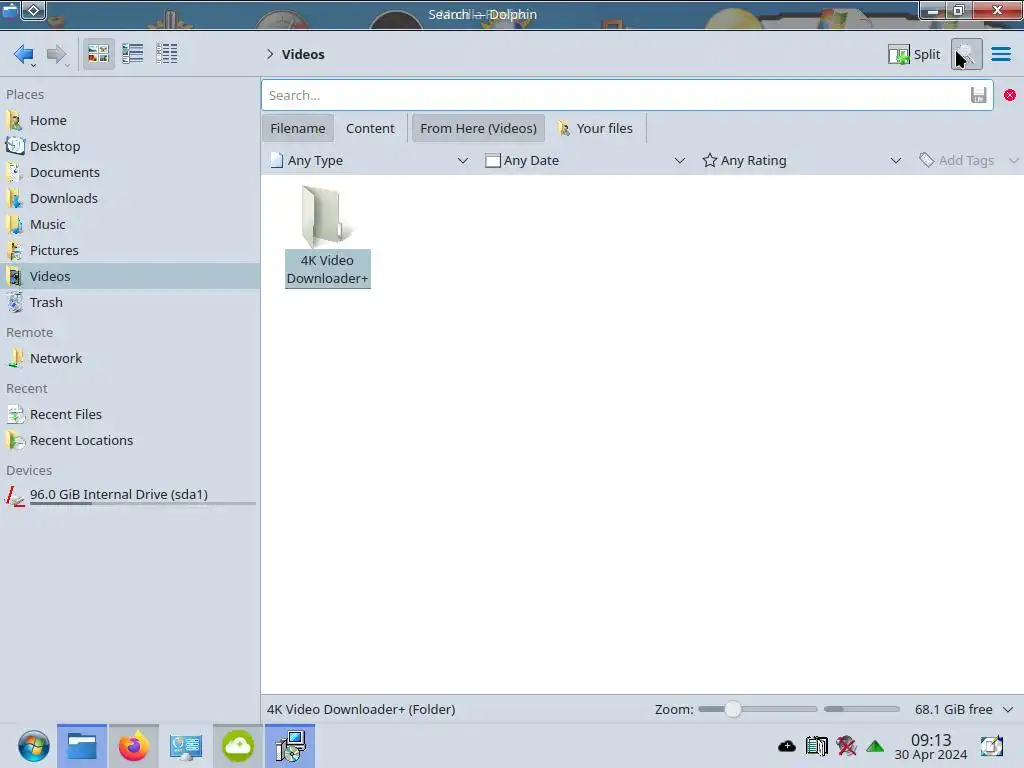Open Documents in Places
1024x768 pixels.
point(130,172)
